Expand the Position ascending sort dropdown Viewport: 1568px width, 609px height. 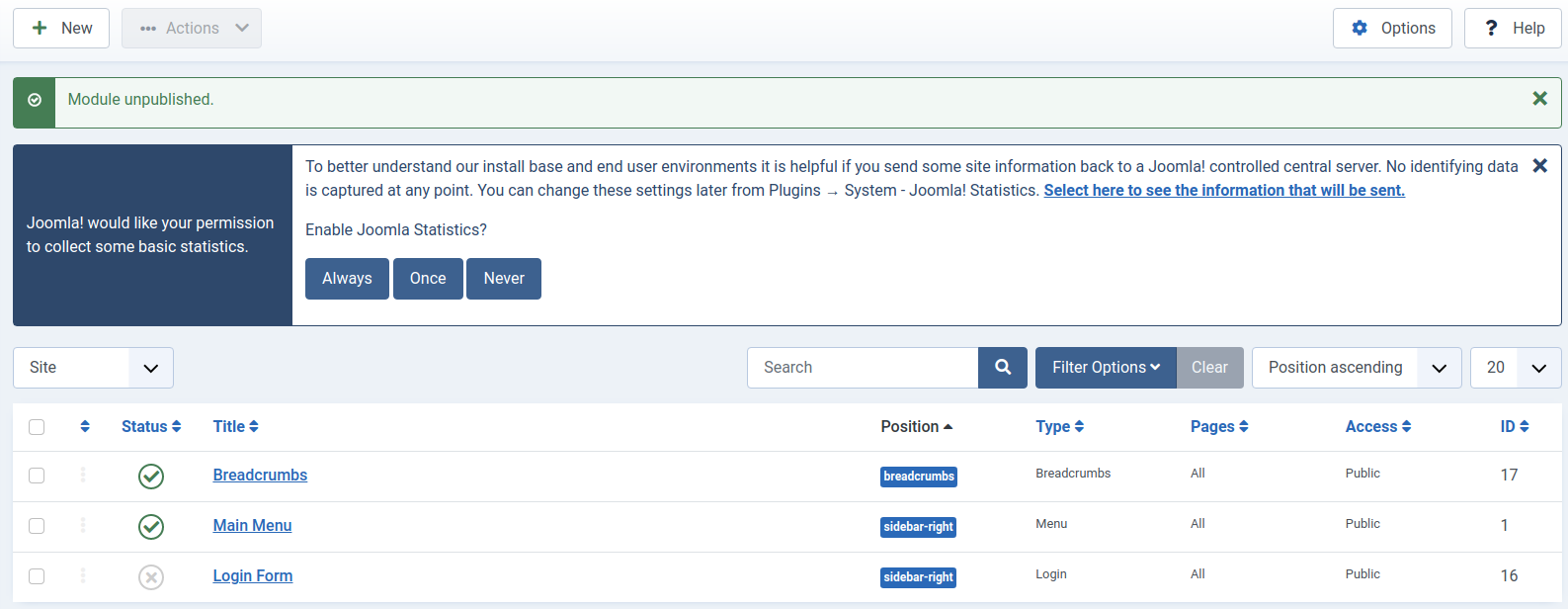[x=1356, y=368]
